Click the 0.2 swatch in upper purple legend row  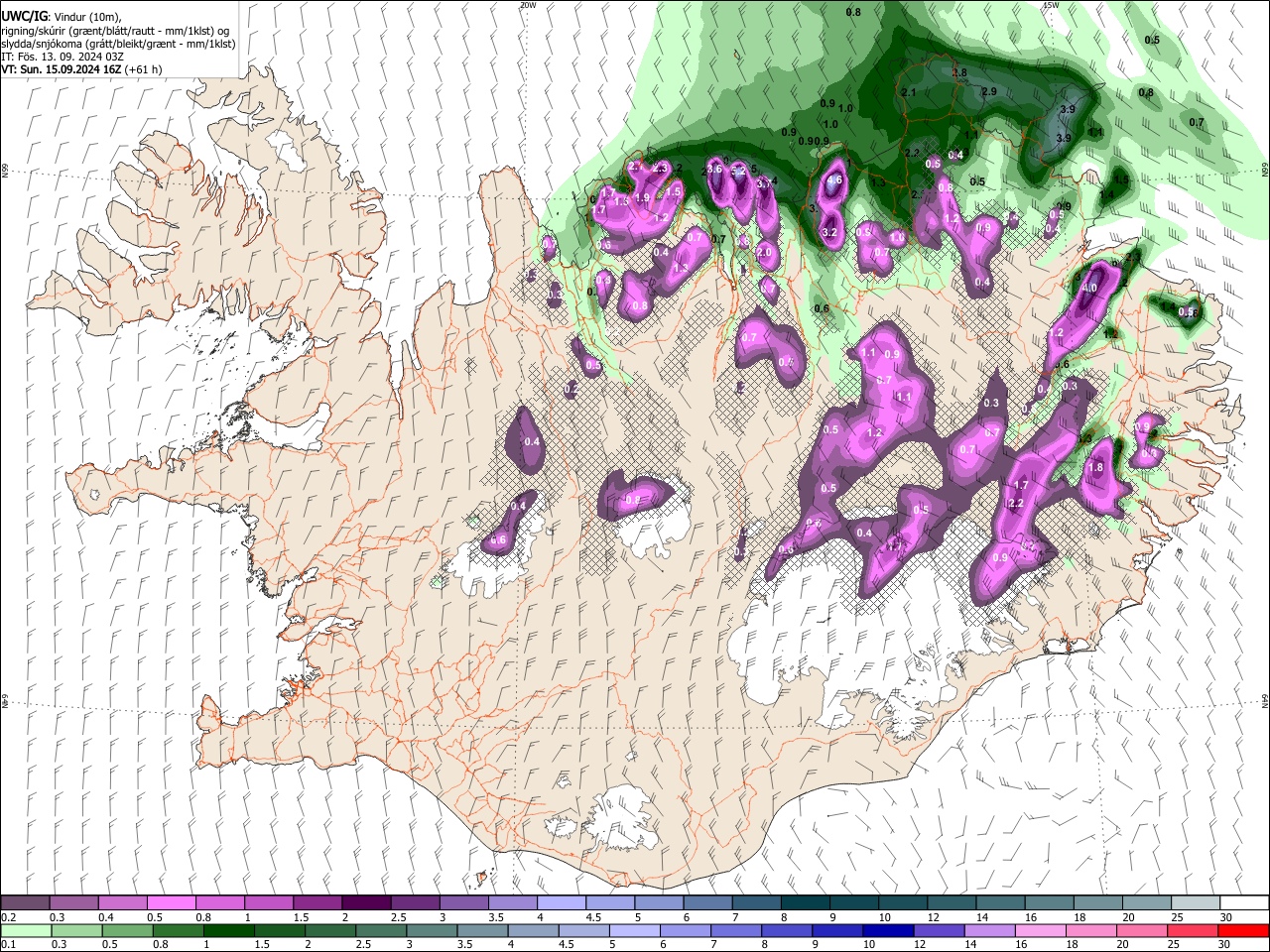[25, 903]
